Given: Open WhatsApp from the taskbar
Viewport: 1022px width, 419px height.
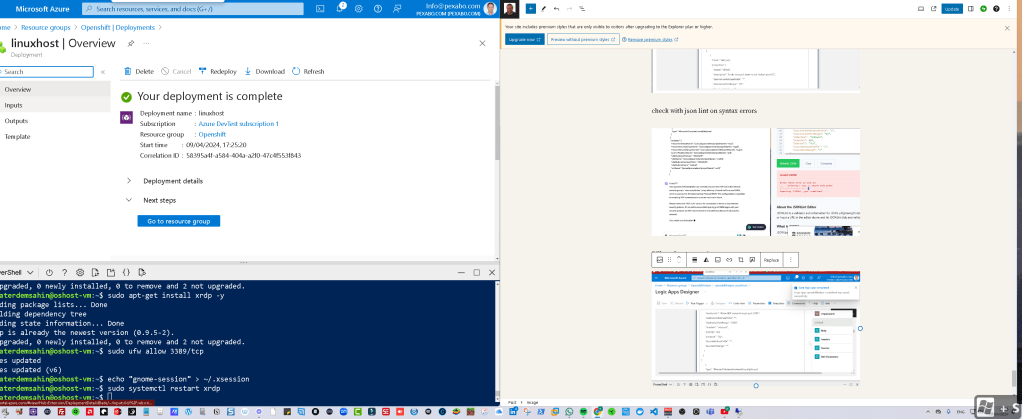Looking at the screenshot, I should [x=570, y=412].
